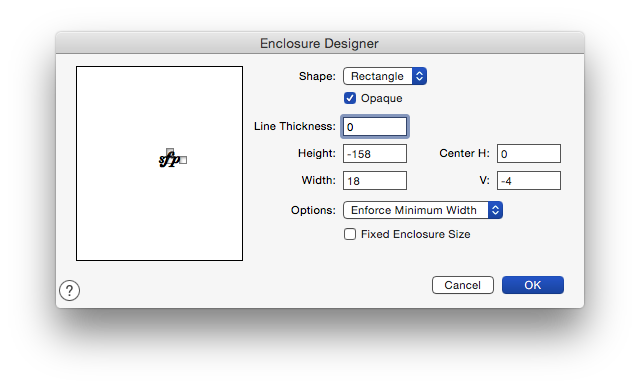Click the Width field showing 18
640x388 pixels.
(375, 180)
